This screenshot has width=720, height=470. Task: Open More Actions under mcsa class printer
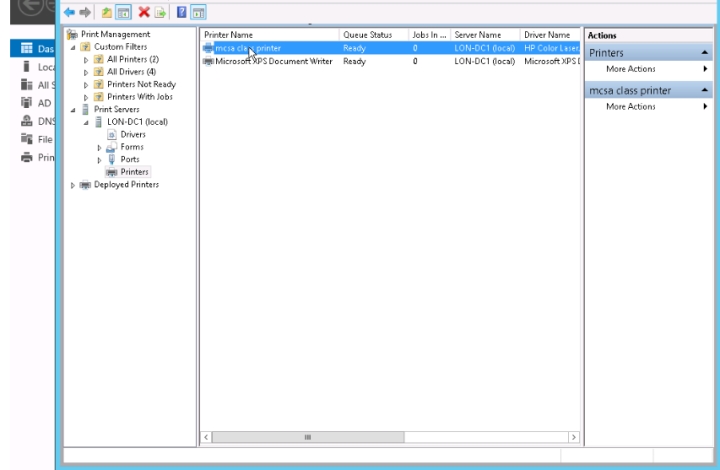(x=630, y=107)
